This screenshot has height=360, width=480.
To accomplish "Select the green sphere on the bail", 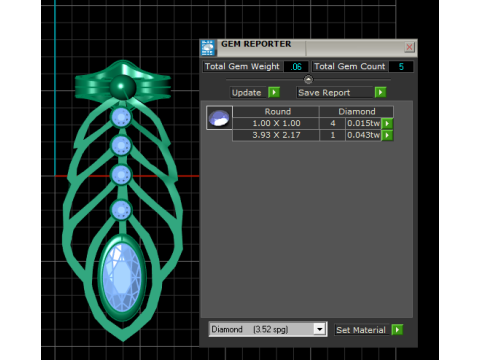I will coord(123,87).
